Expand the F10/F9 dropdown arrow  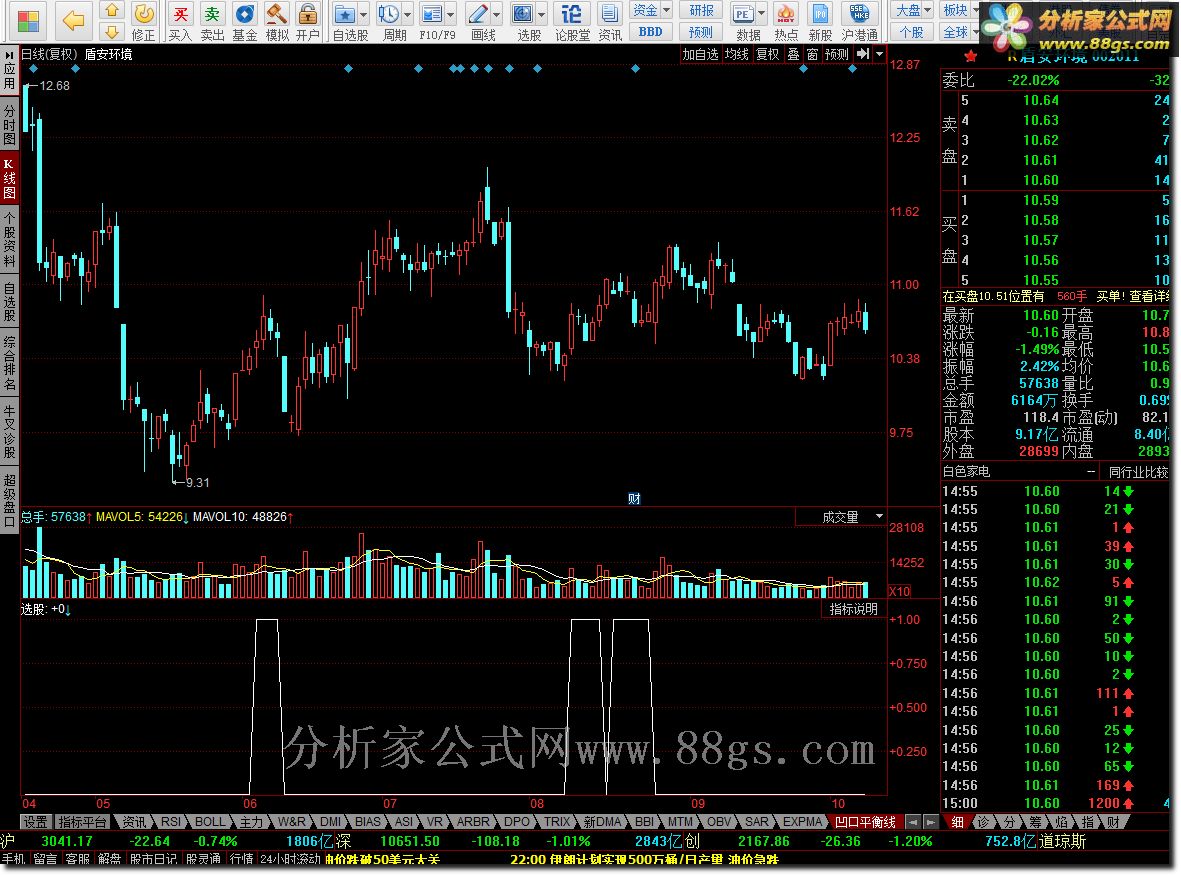pos(451,14)
